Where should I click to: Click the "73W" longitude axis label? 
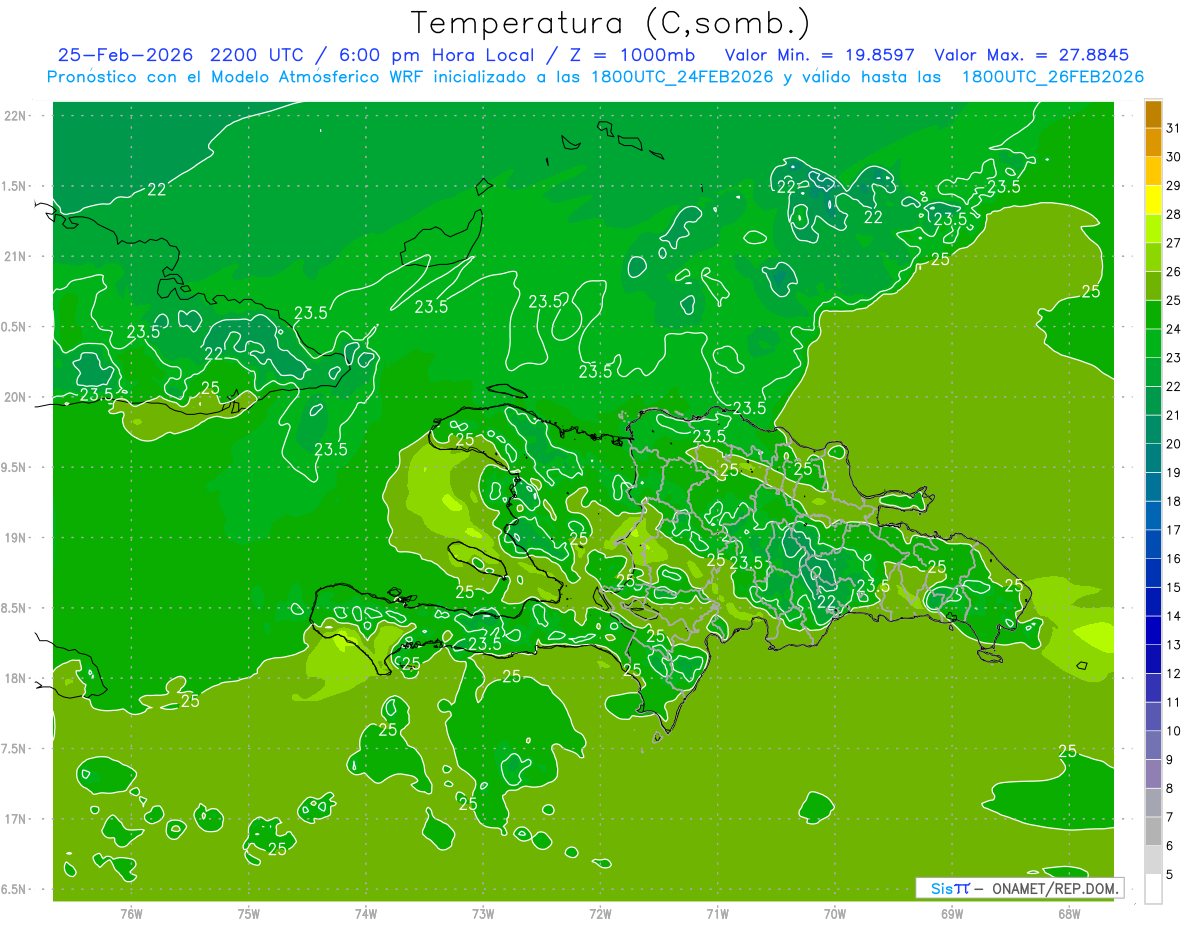[483, 914]
